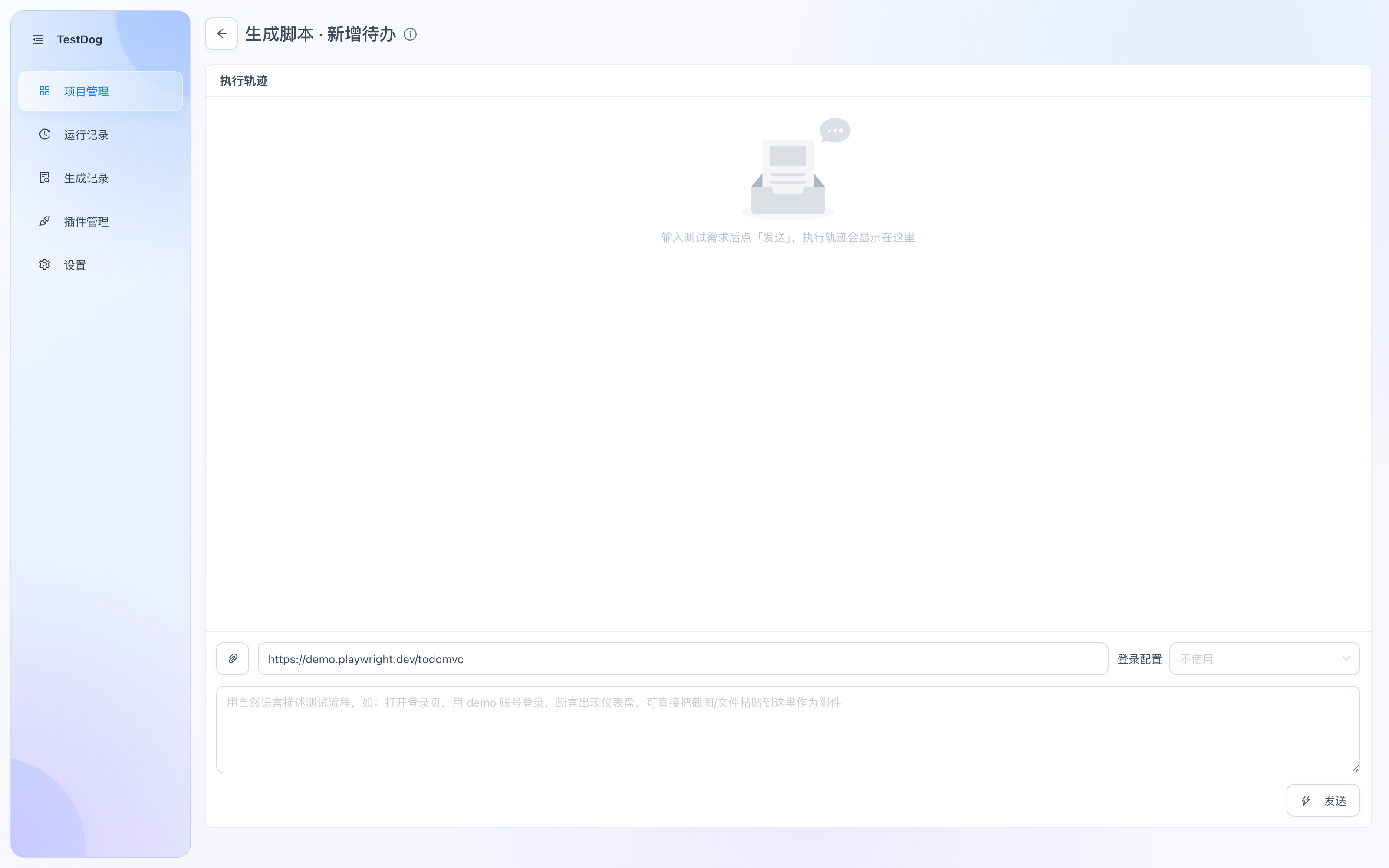Image resolution: width=1389 pixels, height=868 pixels.
Task: Click the empty trace hint text
Action: tap(788, 237)
